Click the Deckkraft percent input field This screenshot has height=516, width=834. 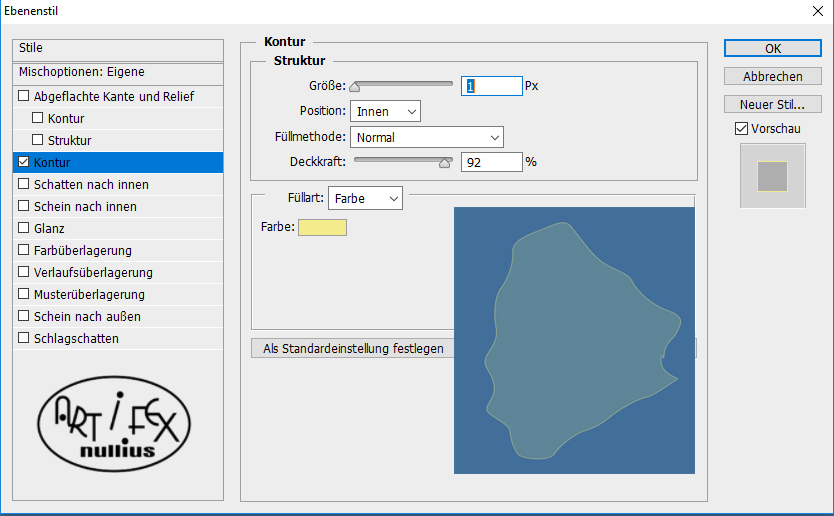pyautogui.click(x=491, y=162)
